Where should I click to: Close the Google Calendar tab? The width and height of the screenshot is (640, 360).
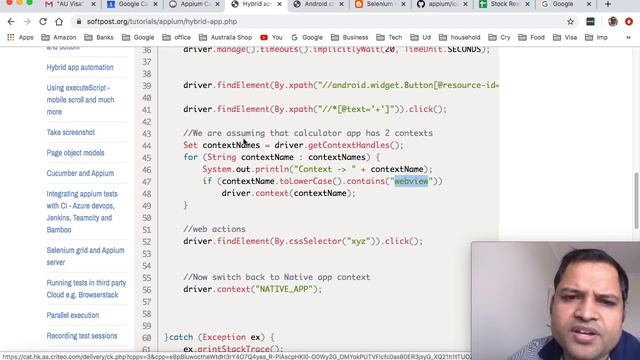pyautogui.click(x=155, y=4)
